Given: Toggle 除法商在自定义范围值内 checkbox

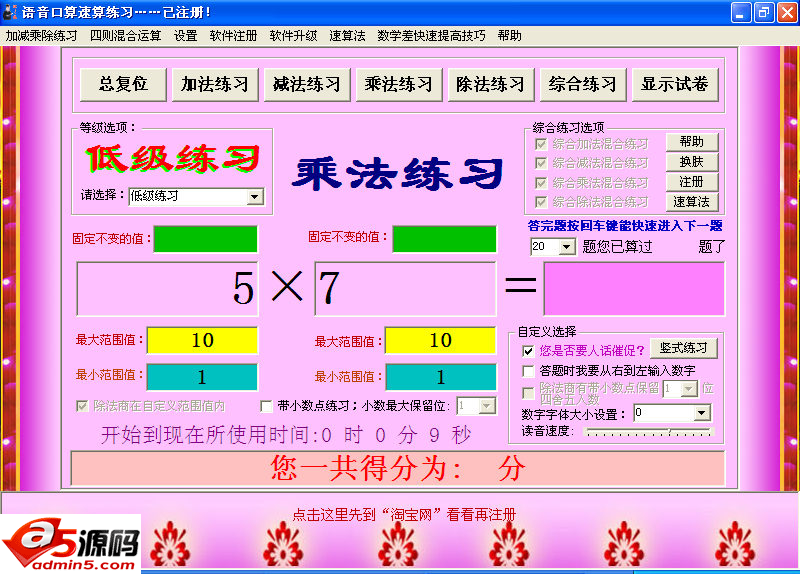Looking at the screenshot, I should [82, 406].
